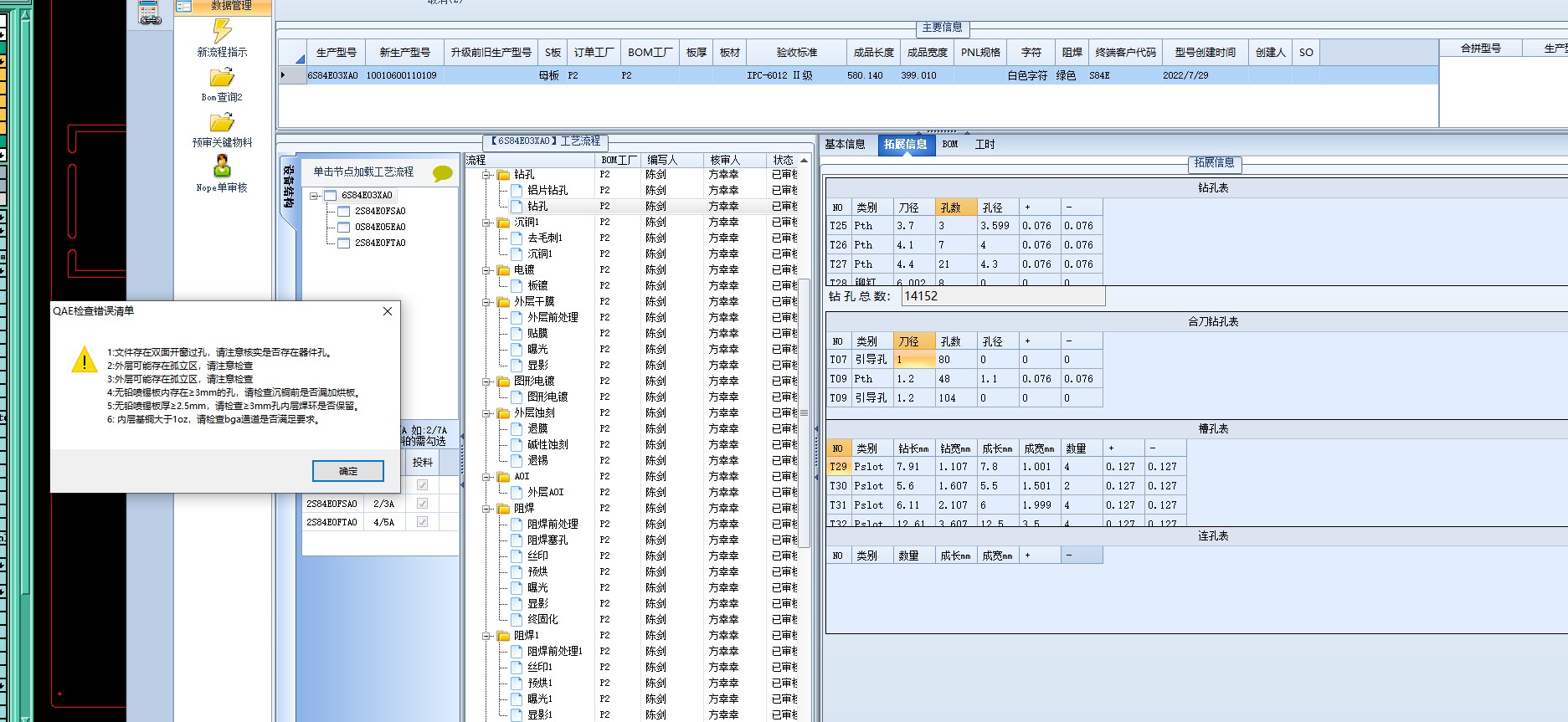Toggle 投料 checkbox in the first row

[422, 485]
